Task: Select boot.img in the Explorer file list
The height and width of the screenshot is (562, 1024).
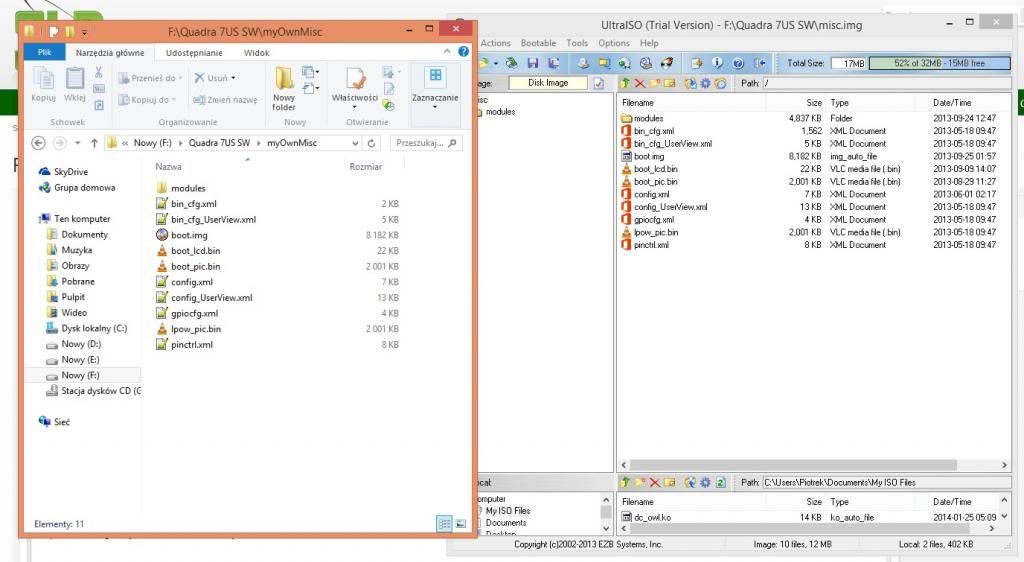Action: click(189, 235)
